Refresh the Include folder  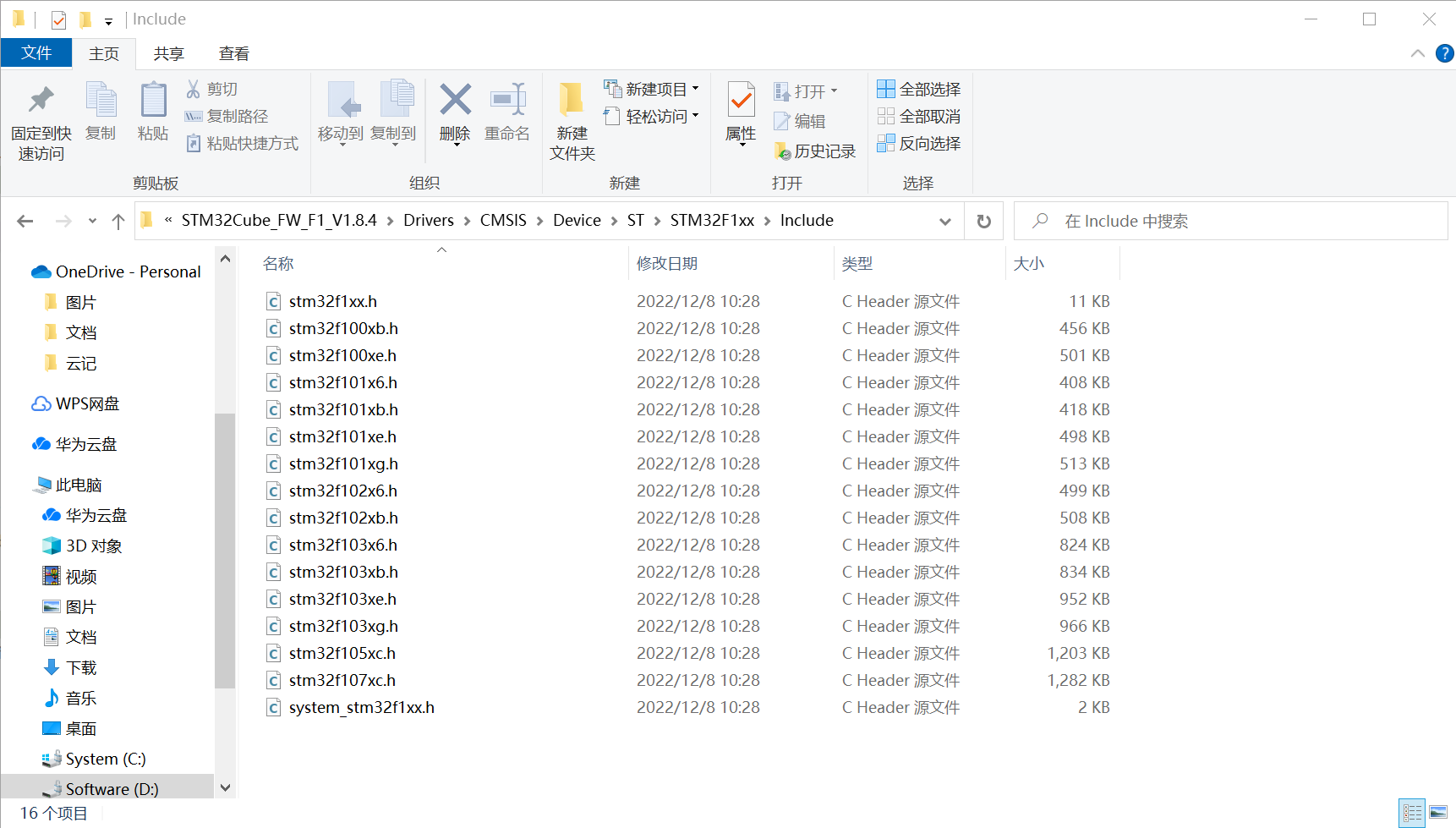(983, 222)
